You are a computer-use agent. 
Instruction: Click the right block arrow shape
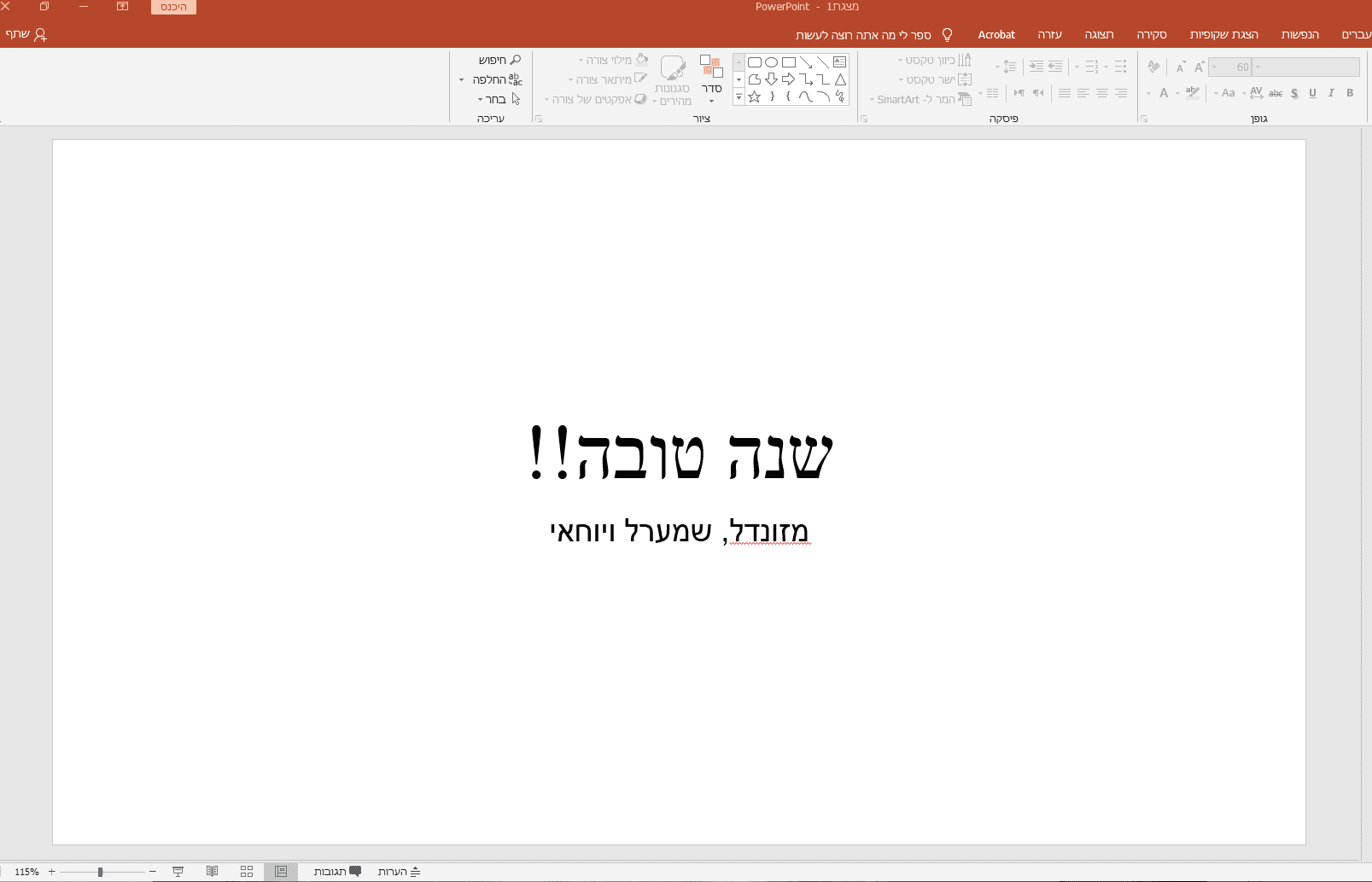point(789,79)
